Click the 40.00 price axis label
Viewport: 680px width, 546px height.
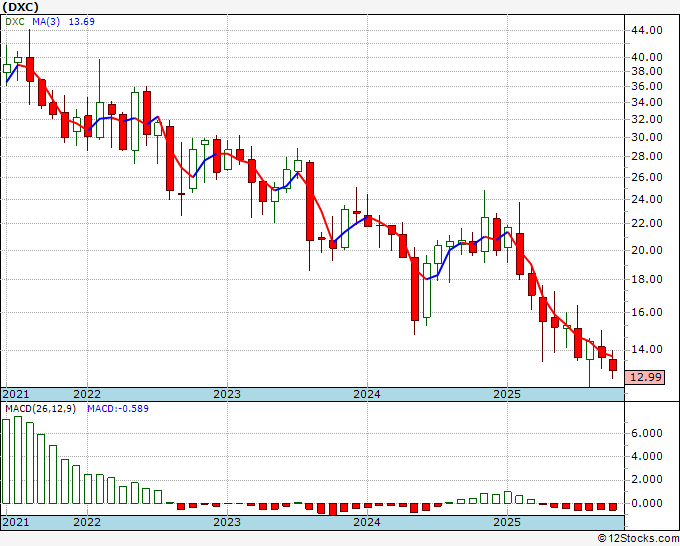(647, 57)
